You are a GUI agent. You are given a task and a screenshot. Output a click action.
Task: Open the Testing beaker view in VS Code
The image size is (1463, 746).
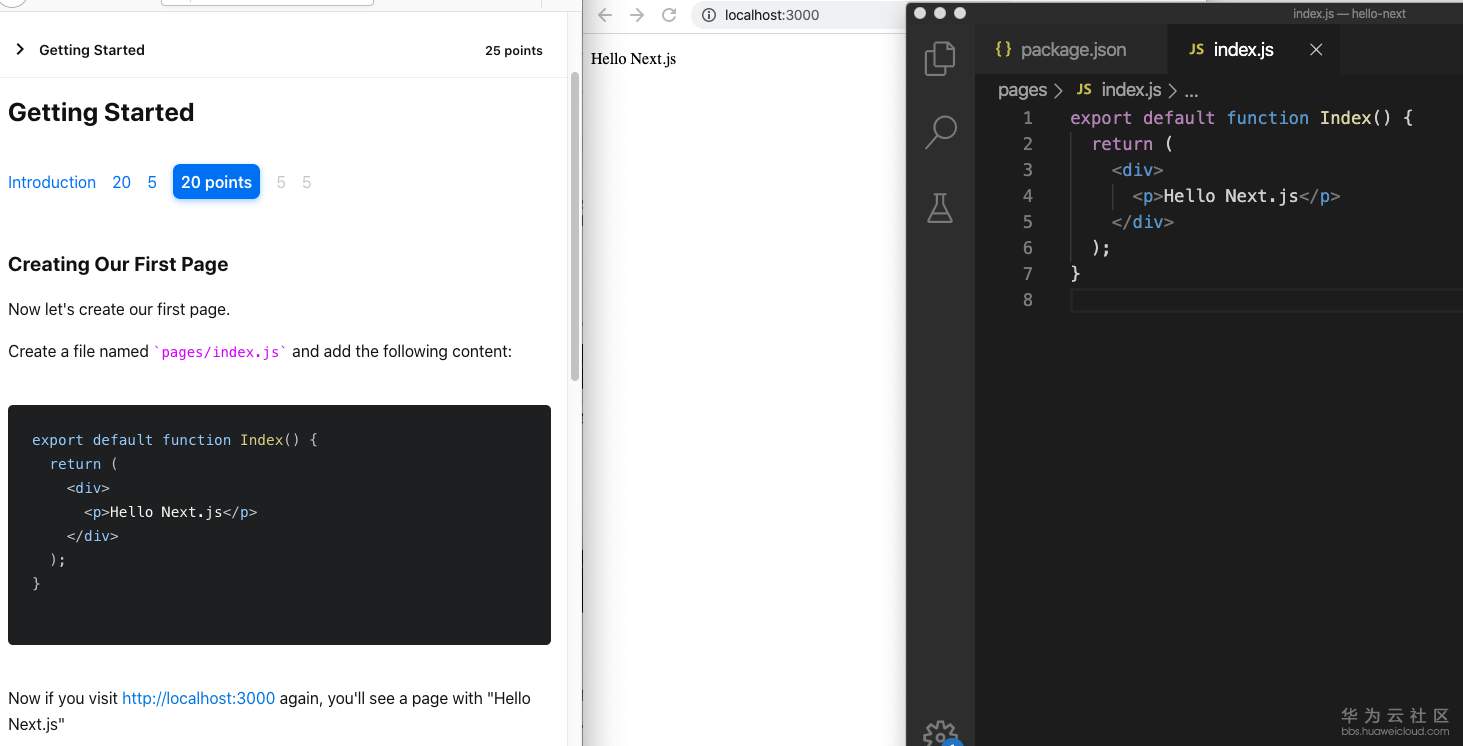(x=940, y=207)
